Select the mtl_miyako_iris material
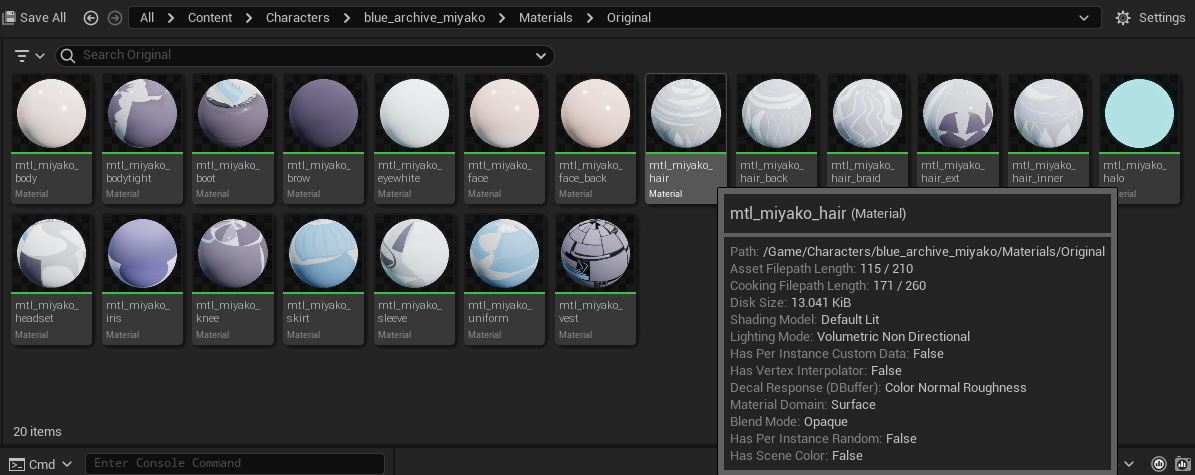The height and width of the screenshot is (475, 1195). click(x=142, y=279)
